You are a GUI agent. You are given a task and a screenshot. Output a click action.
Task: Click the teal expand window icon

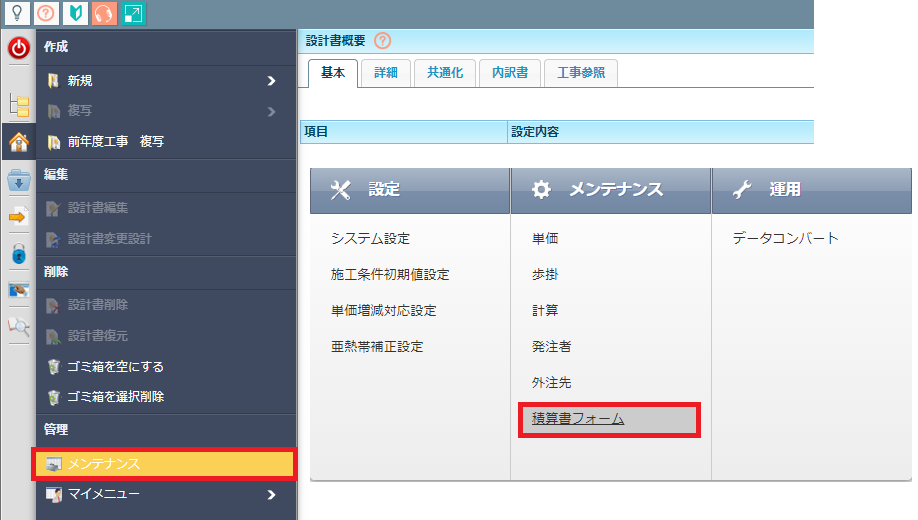[133, 13]
